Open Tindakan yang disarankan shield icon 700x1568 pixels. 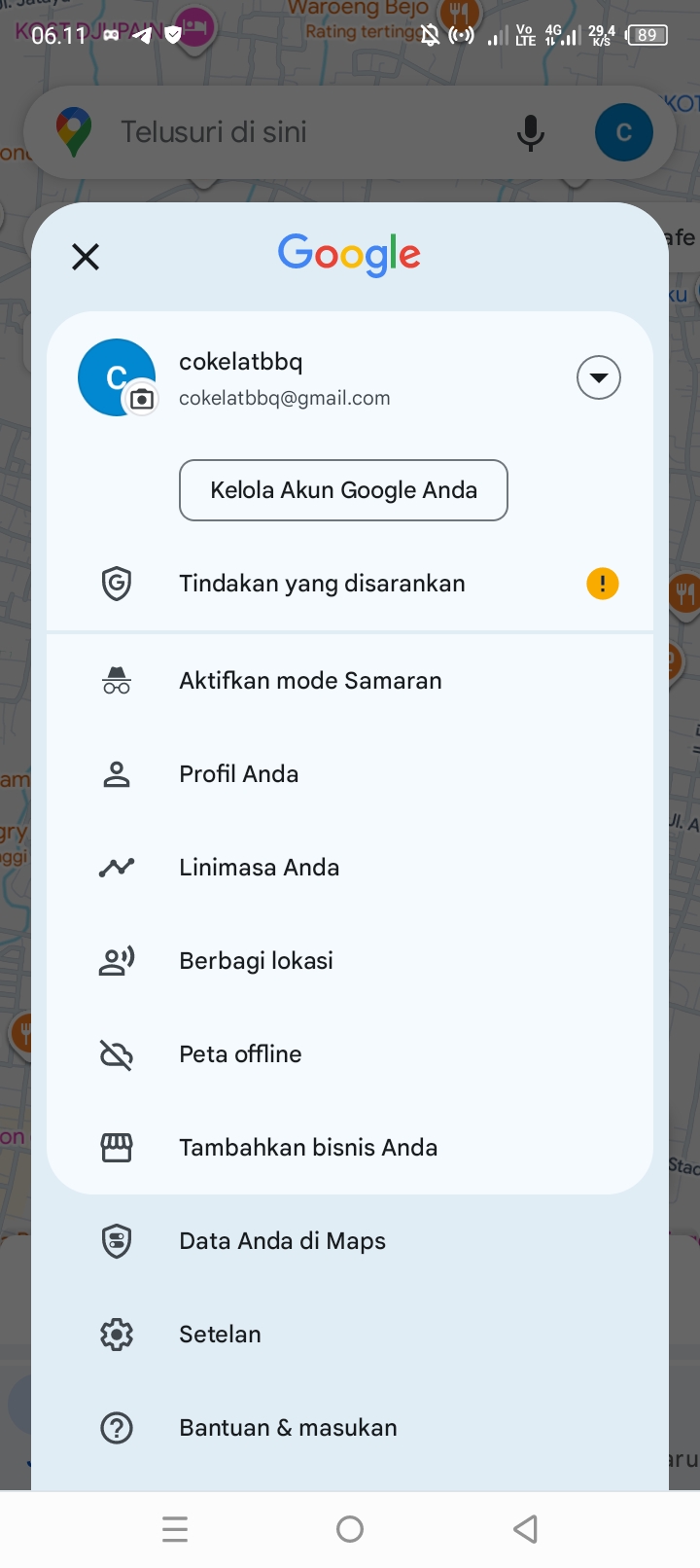tap(117, 584)
